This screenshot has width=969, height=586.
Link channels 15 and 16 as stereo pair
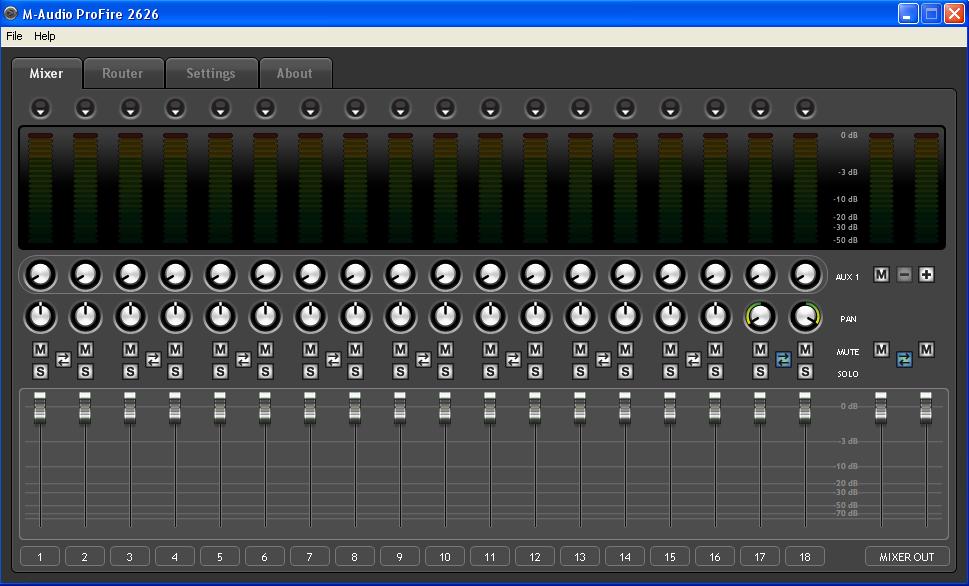[693, 359]
